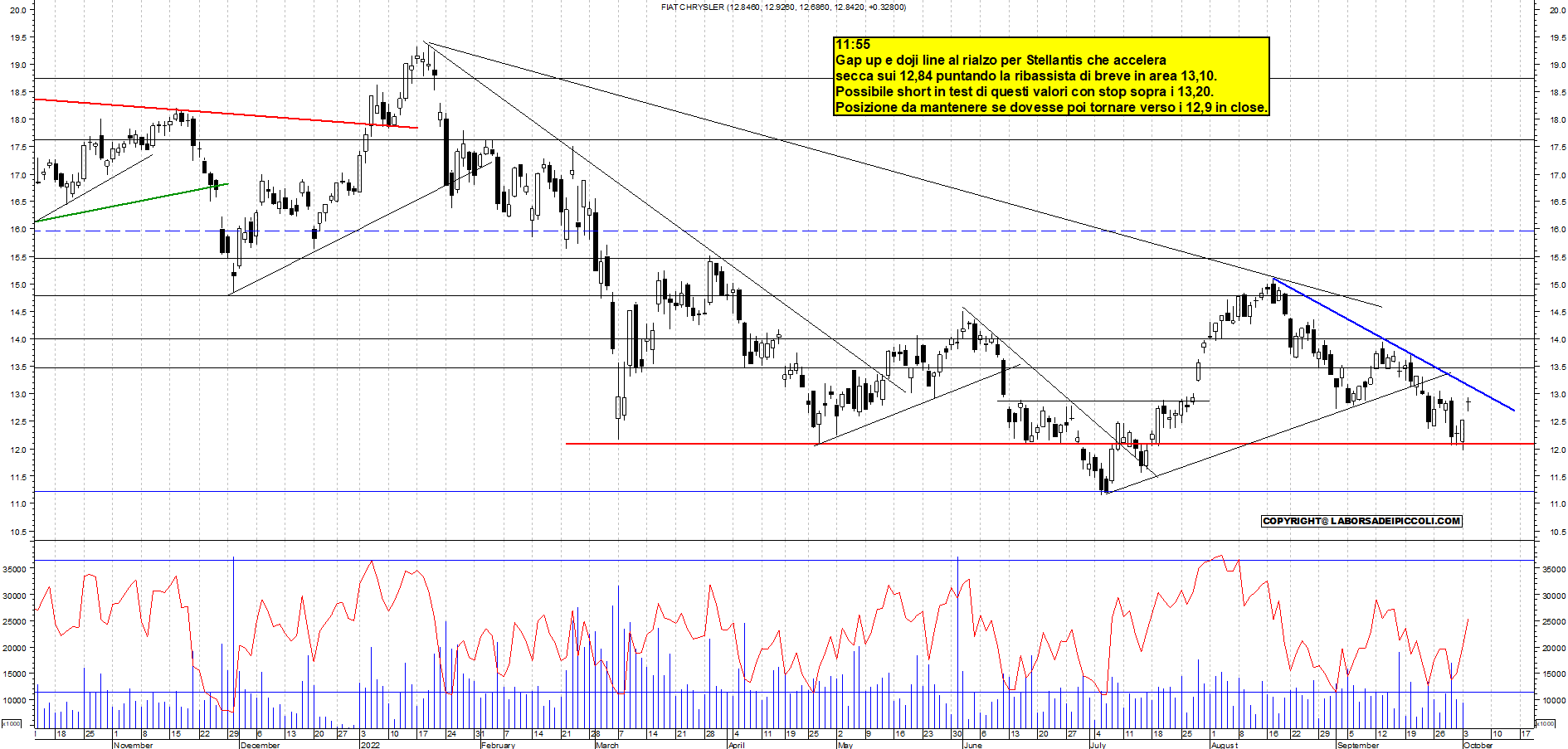
Task: Click the line starting 'Possibile short in test'
Action: click(x=1025, y=92)
